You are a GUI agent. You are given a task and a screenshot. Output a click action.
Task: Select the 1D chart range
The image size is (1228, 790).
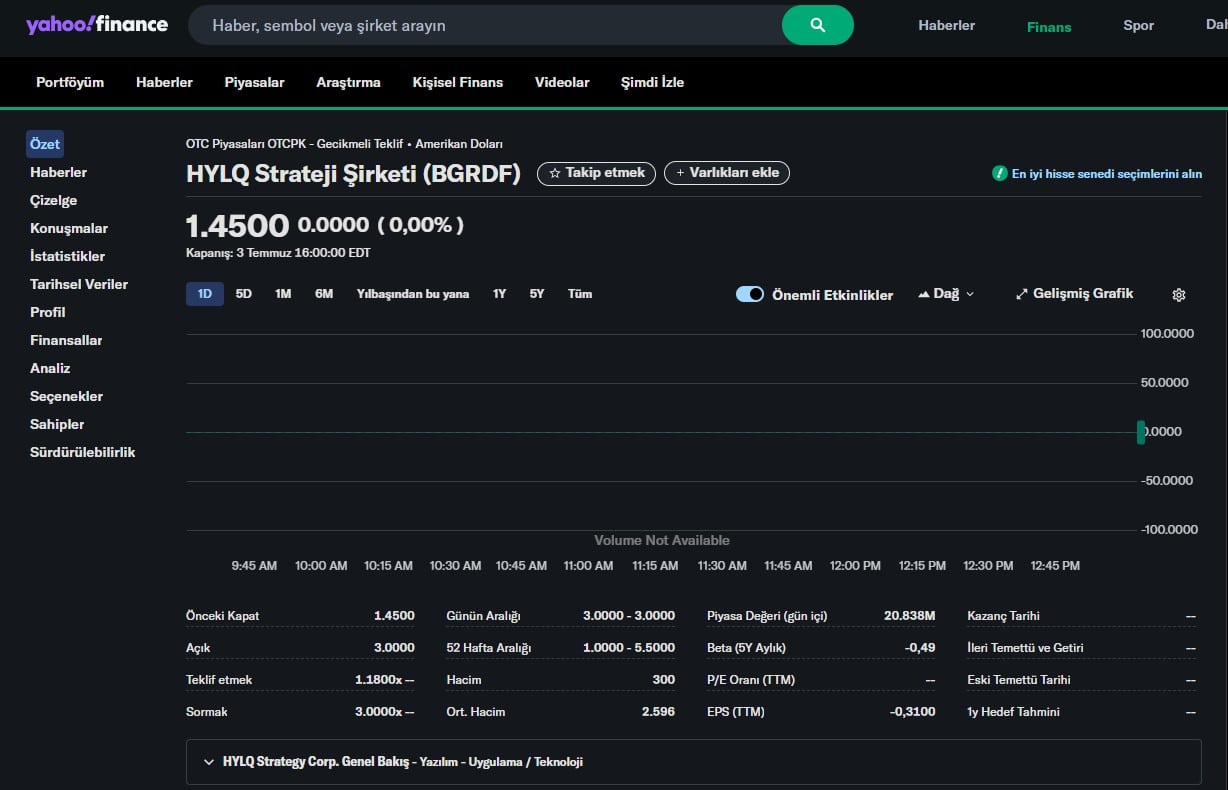[x=205, y=294]
